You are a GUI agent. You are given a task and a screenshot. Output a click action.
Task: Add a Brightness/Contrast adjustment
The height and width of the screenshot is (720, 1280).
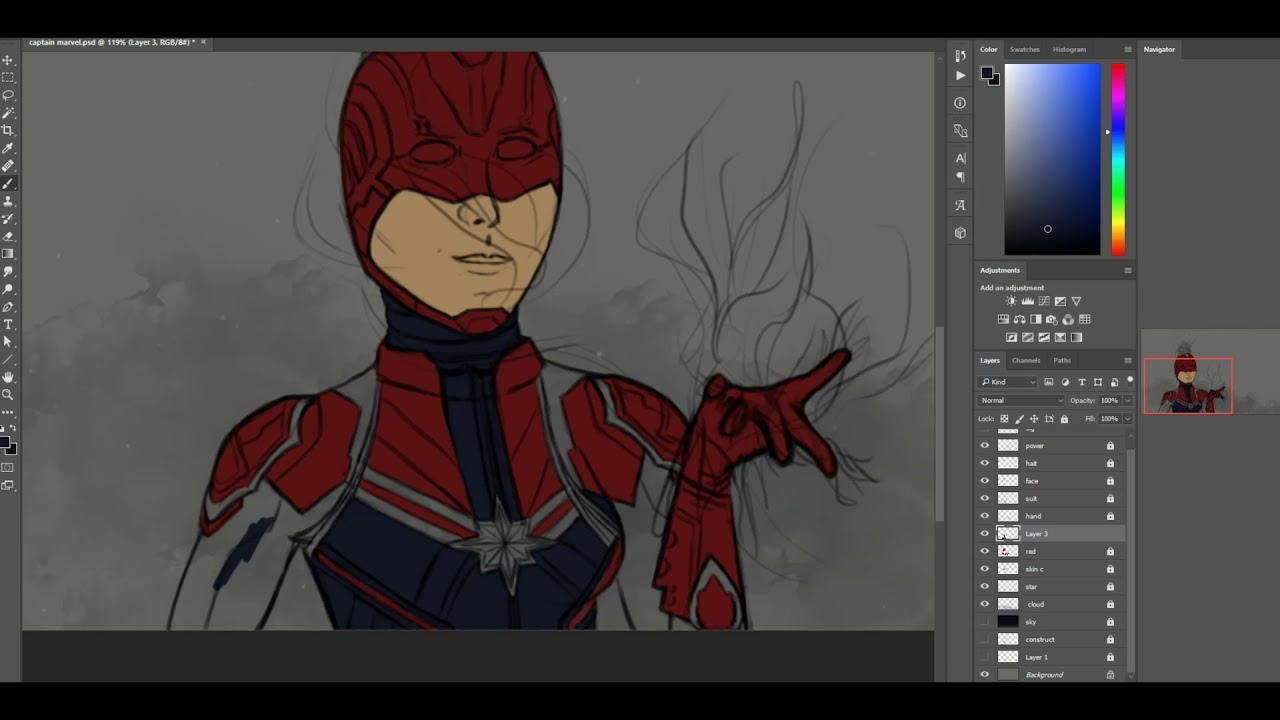coord(1011,301)
